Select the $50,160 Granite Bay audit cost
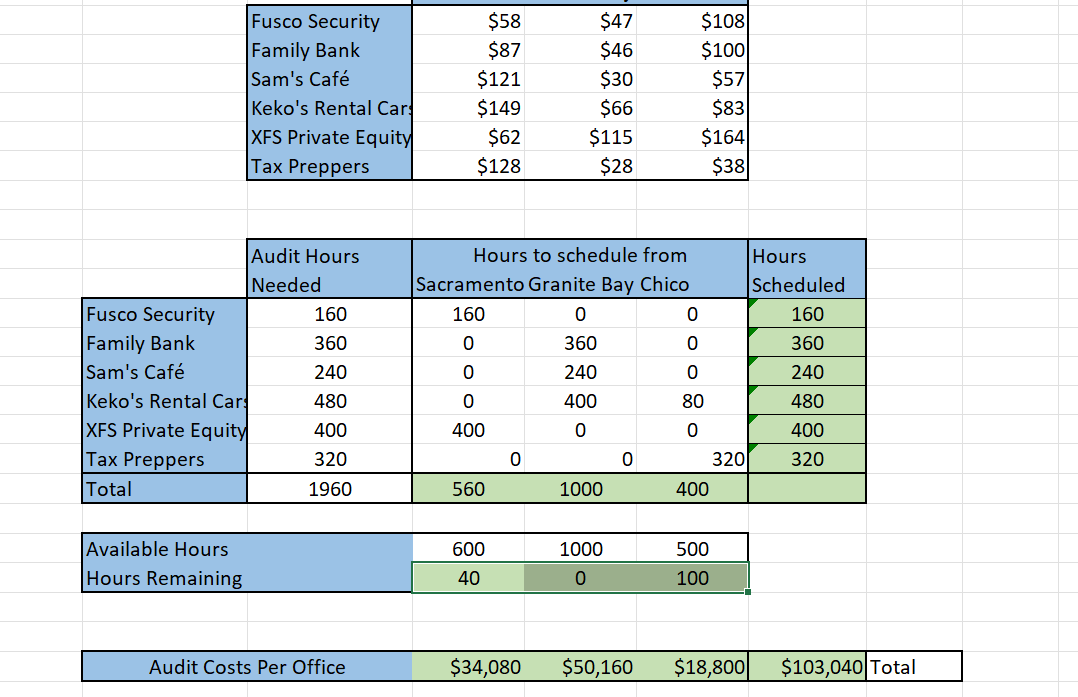1078x697 pixels. [x=580, y=666]
